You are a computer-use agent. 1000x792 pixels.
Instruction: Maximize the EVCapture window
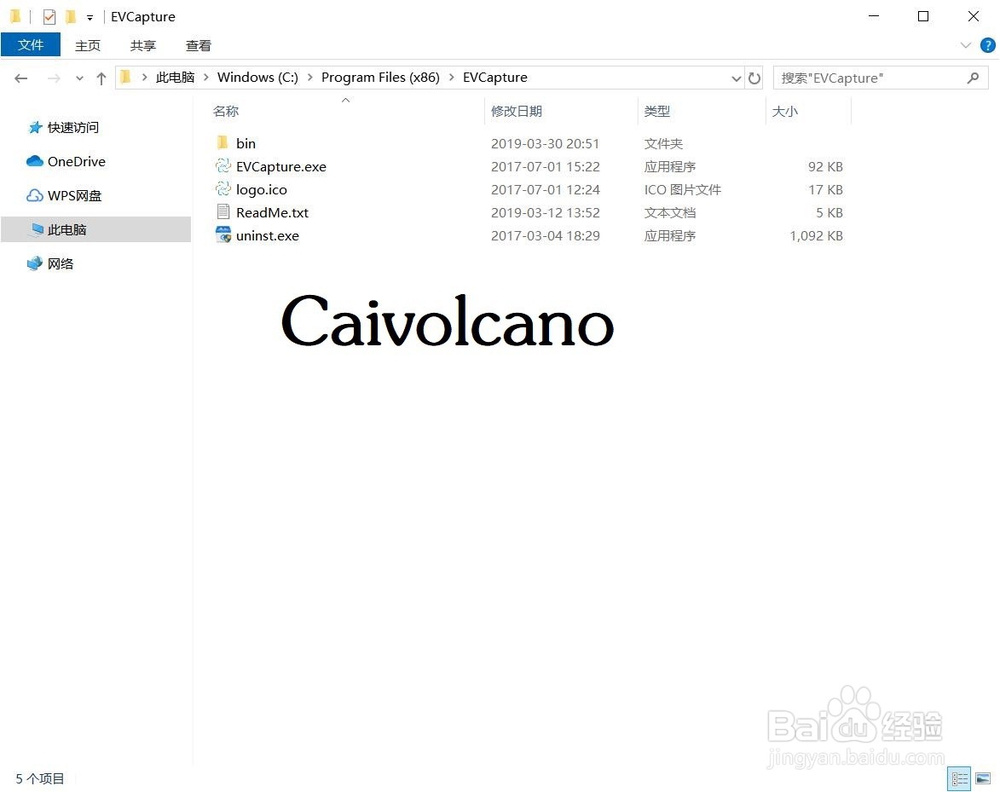(923, 16)
